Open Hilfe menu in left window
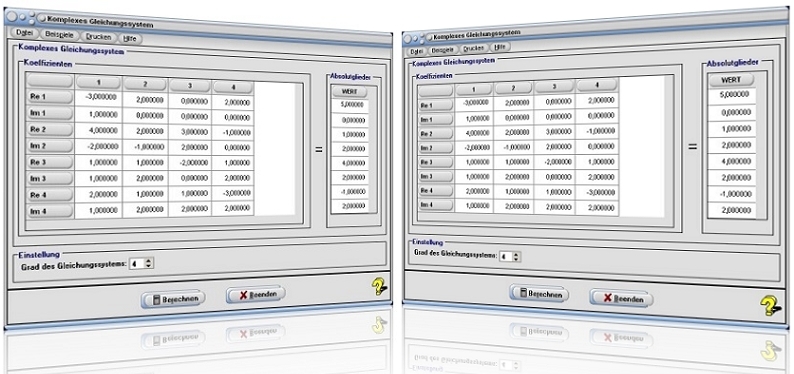The width and height of the screenshot is (794, 374). 131,38
